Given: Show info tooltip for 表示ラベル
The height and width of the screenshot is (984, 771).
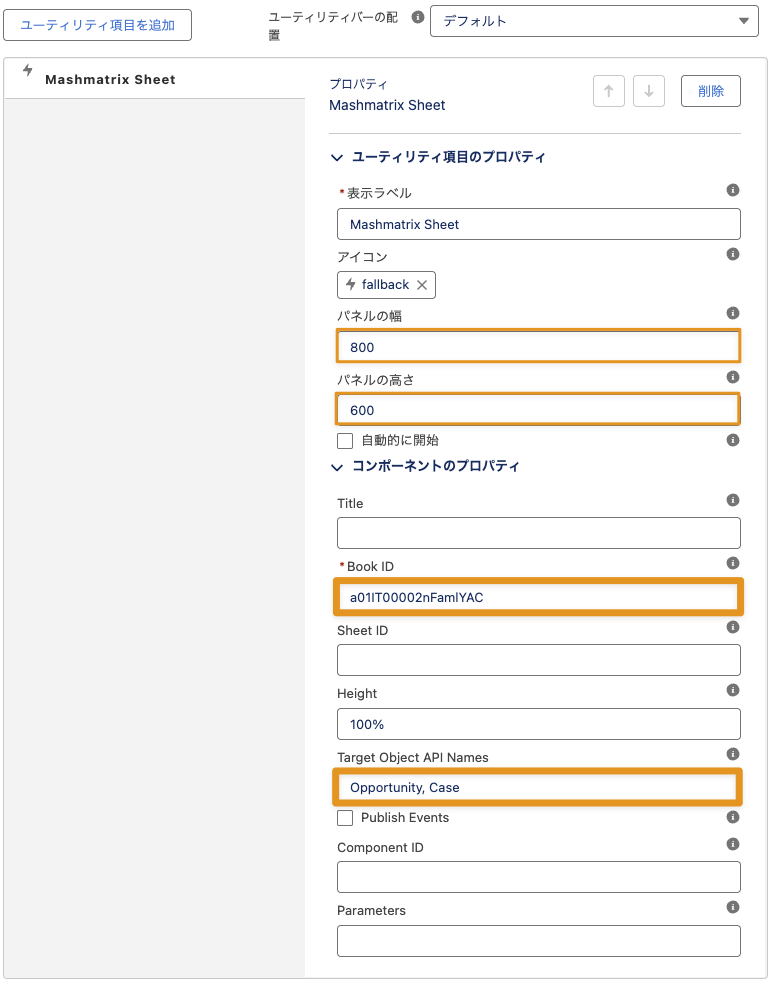Looking at the screenshot, I should coord(732,189).
